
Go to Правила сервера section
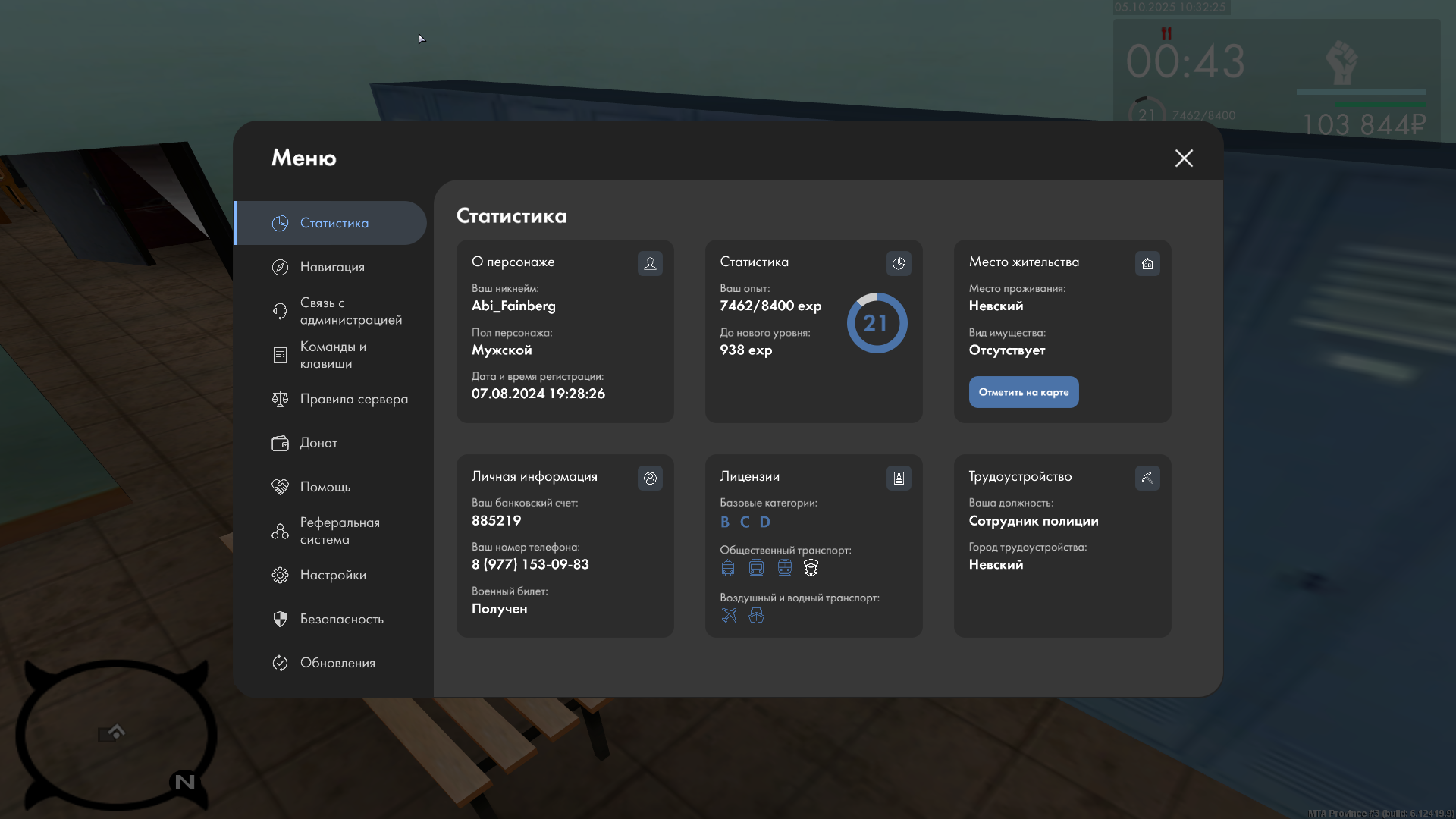[353, 399]
